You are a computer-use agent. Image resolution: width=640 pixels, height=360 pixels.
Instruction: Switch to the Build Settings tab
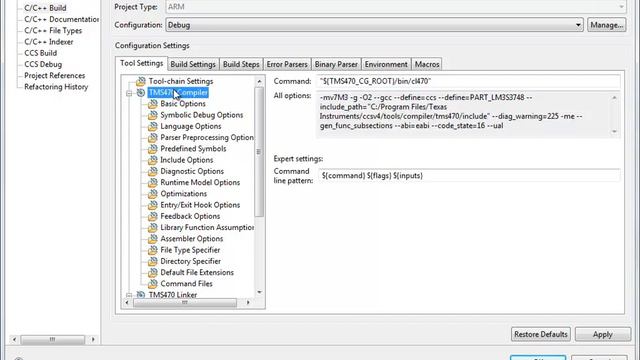point(193,64)
